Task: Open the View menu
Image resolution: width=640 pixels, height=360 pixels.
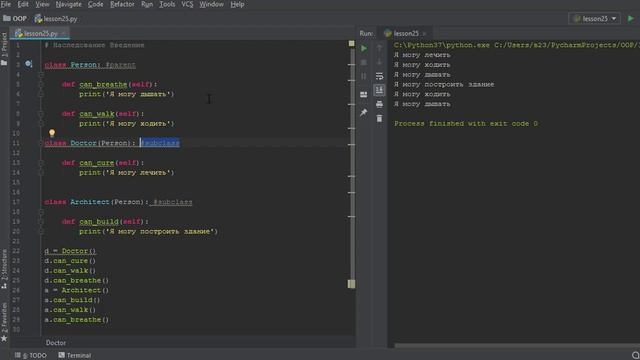Action: coord(42,4)
